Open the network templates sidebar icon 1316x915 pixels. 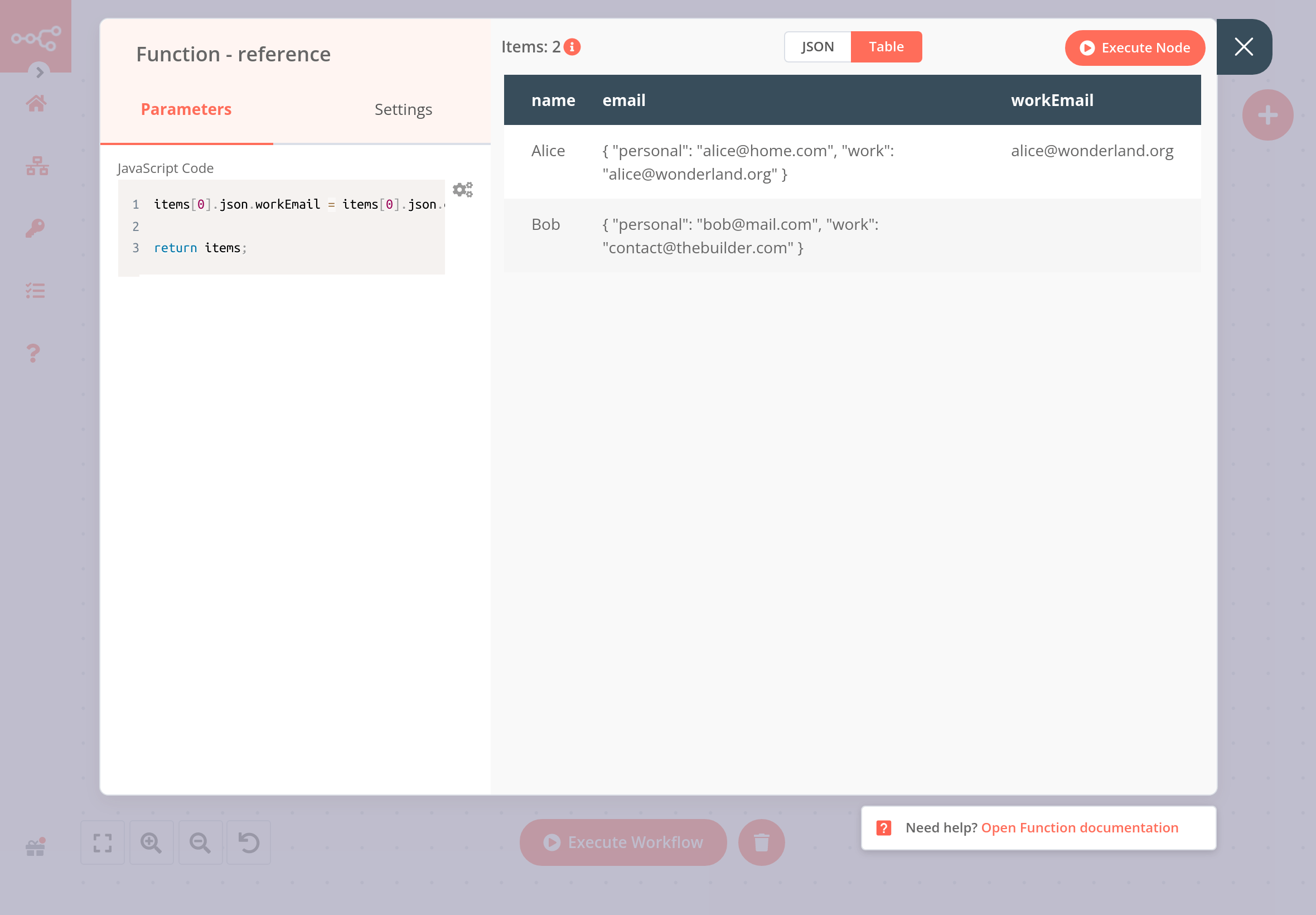(x=37, y=166)
